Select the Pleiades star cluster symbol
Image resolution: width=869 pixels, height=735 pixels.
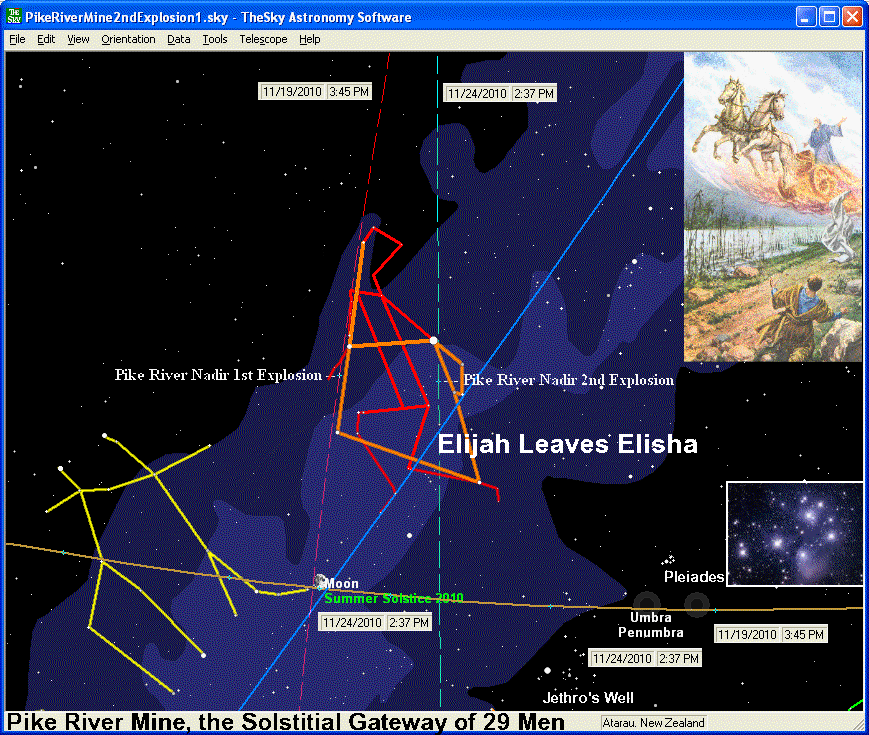669,560
